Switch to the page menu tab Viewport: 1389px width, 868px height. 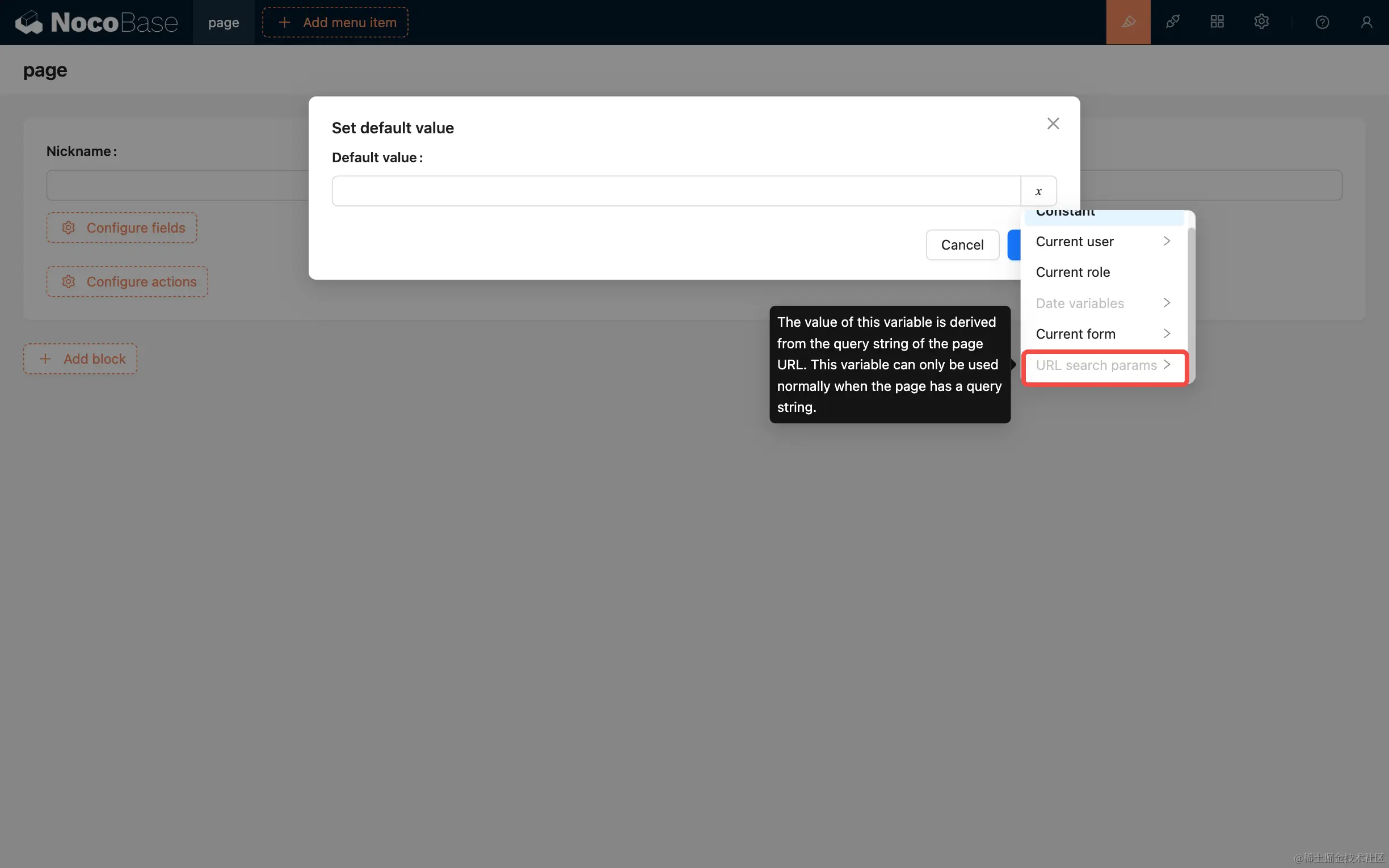pyautogui.click(x=224, y=22)
